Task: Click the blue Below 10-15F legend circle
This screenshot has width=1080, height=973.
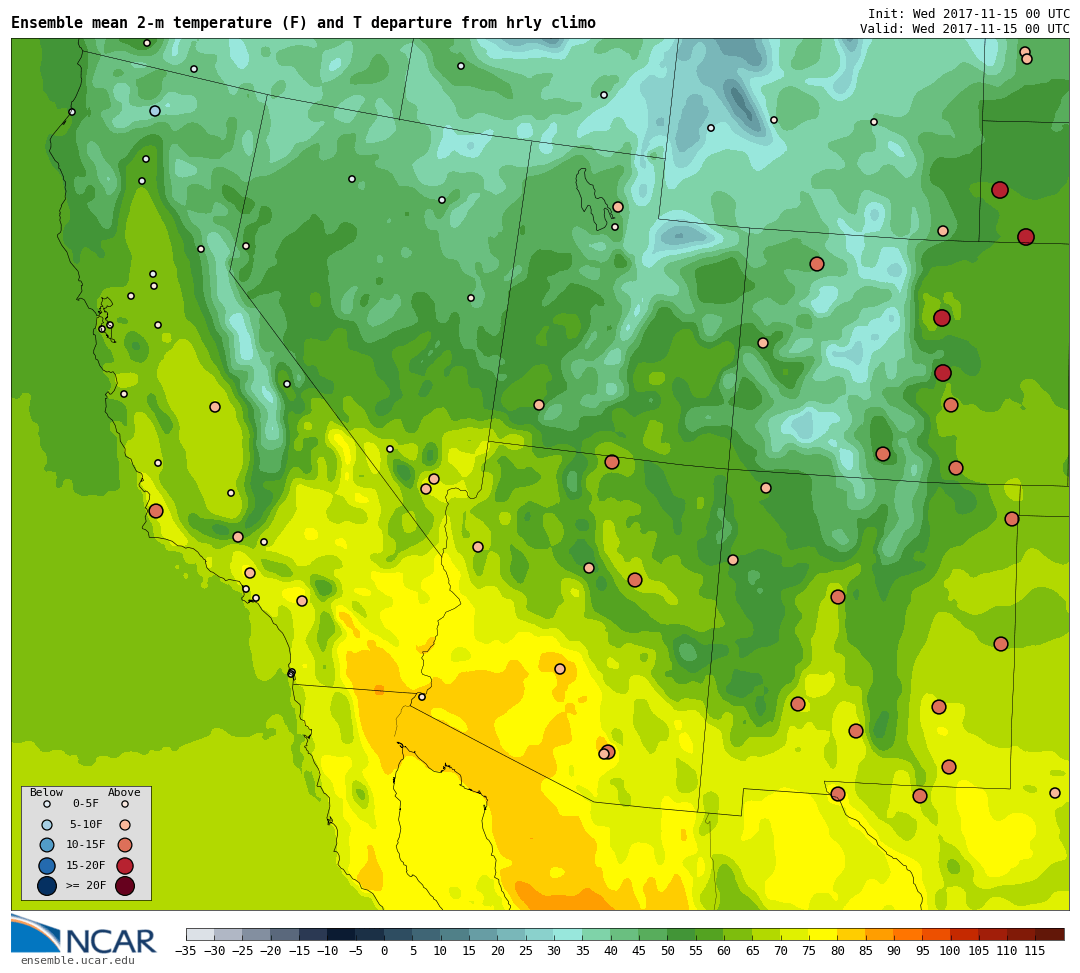Action: (x=47, y=845)
